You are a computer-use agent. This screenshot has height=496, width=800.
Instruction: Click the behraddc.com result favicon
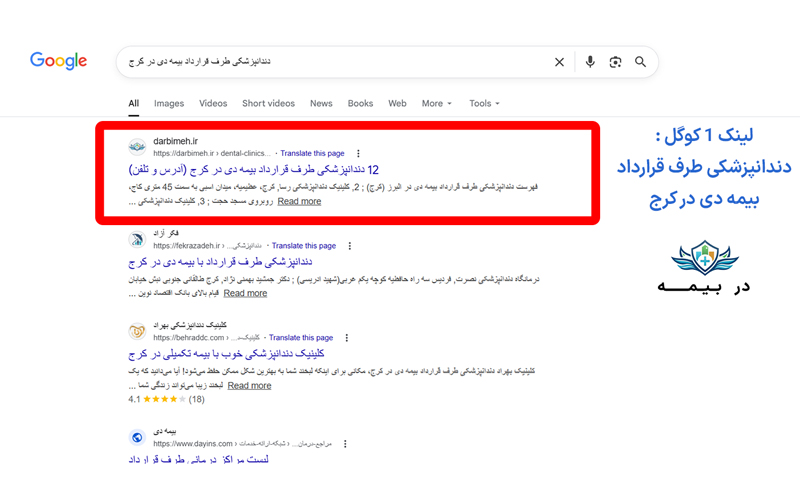tap(137, 331)
